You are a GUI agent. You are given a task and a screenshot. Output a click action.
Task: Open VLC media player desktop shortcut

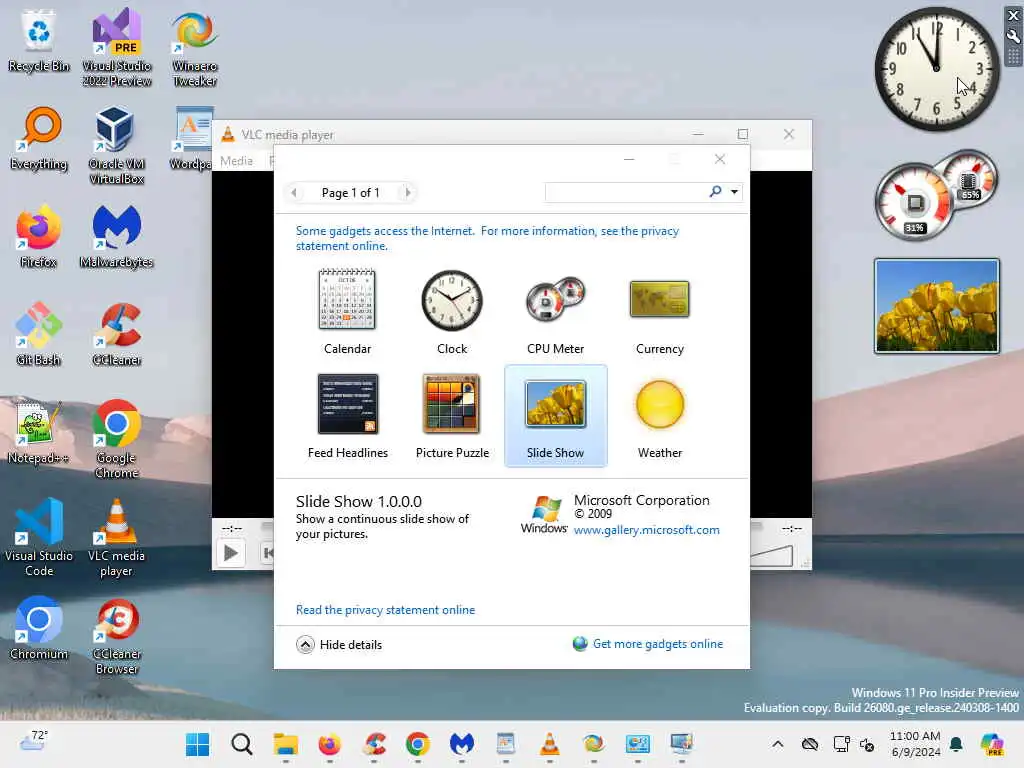pos(116,537)
